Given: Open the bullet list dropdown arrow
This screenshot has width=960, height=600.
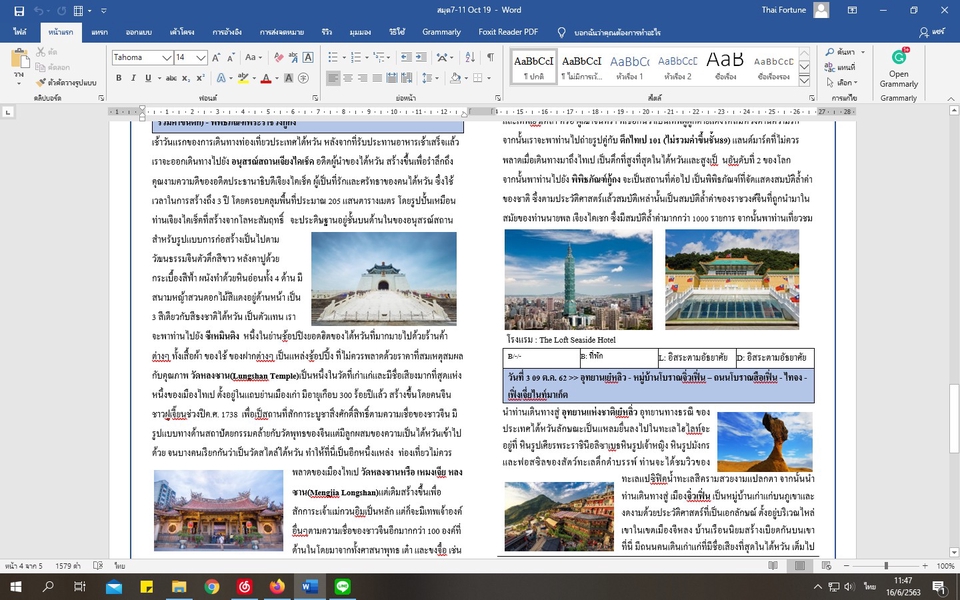Looking at the screenshot, I should (342, 58).
